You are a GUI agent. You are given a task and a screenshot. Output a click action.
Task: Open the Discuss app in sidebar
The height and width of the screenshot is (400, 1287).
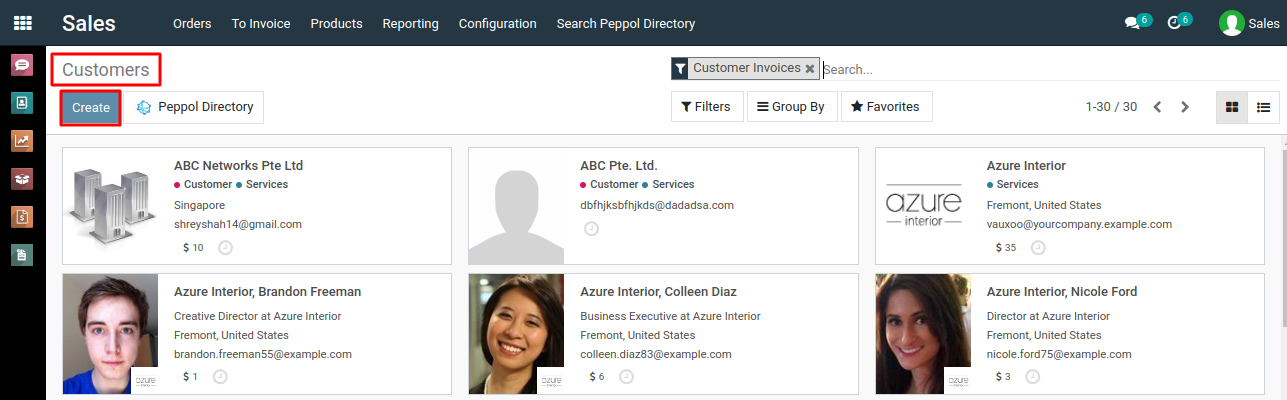click(22, 66)
